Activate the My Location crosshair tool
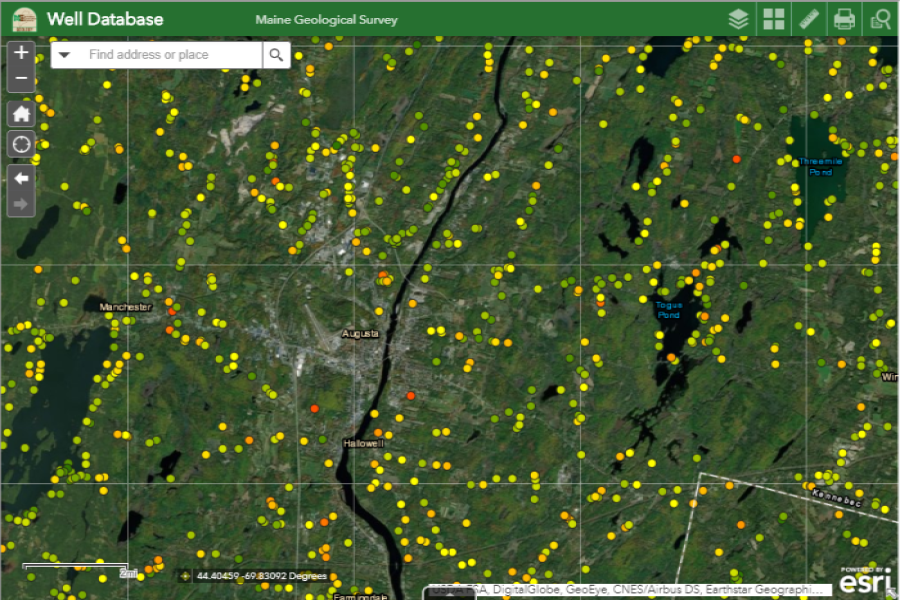Screen dimensions: 900x600 [x=20, y=144]
